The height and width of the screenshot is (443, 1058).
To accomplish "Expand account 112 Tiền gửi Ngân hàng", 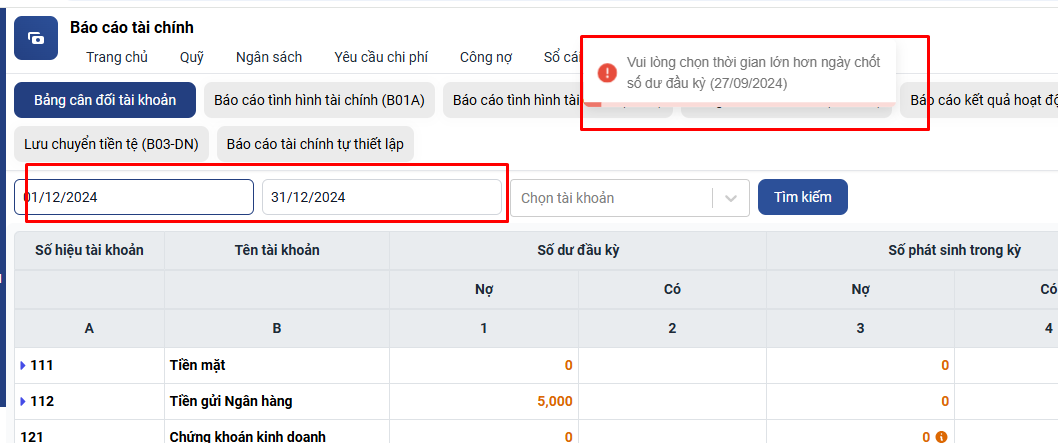I will pyautogui.click(x=23, y=401).
